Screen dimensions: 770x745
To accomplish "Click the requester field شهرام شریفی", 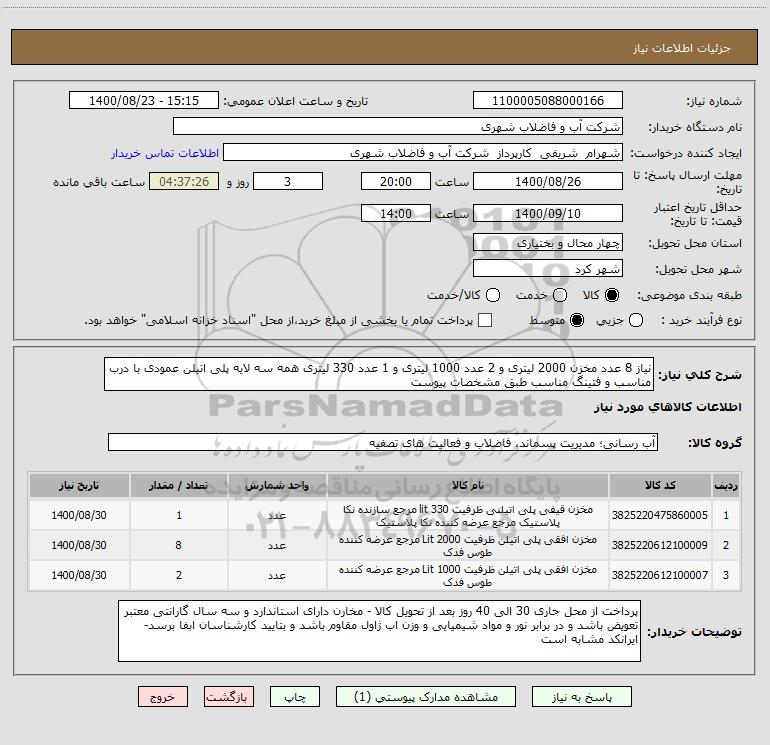I will click(x=423, y=153).
